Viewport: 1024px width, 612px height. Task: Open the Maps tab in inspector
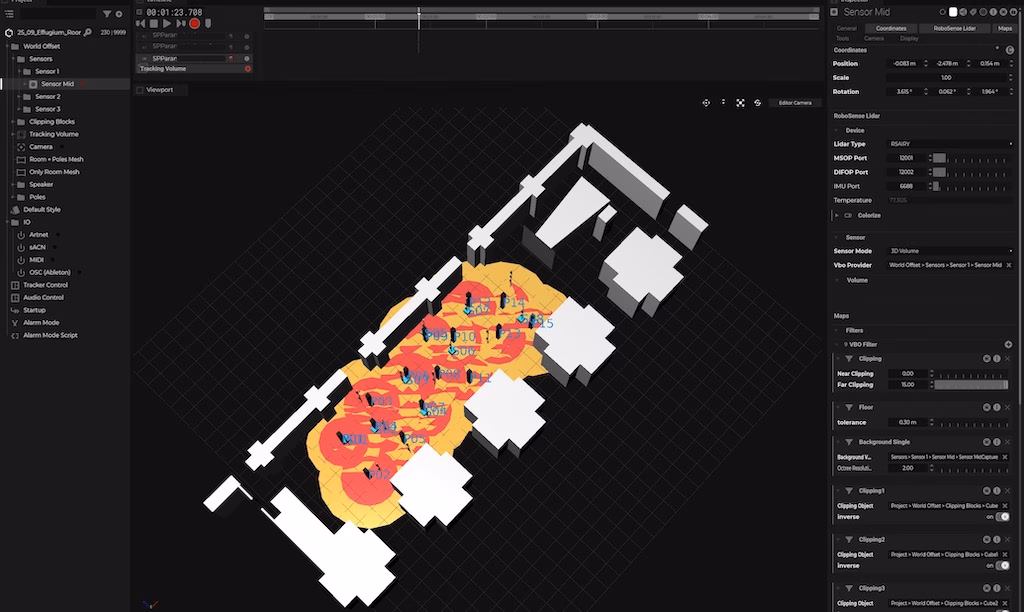click(x=1004, y=28)
